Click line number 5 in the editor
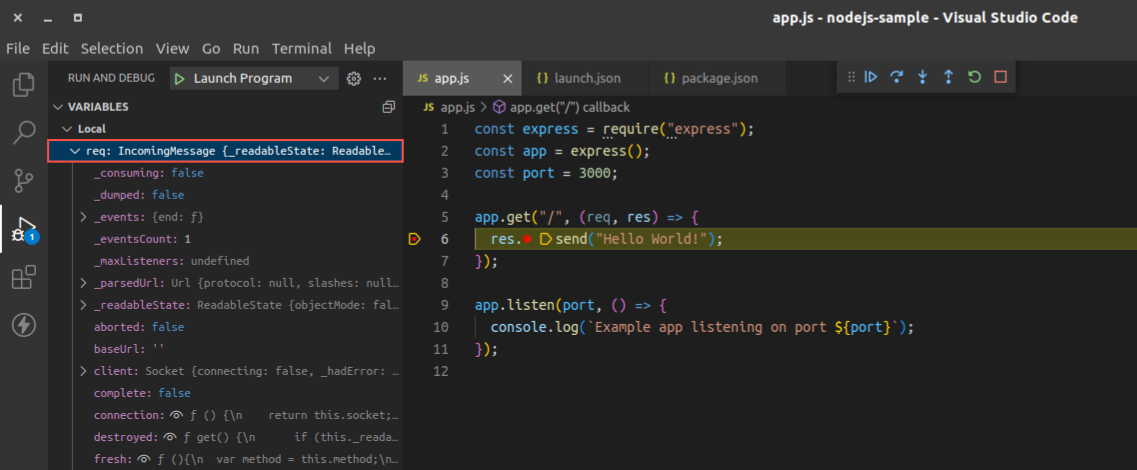1137x470 pixels. click(445, 217)
